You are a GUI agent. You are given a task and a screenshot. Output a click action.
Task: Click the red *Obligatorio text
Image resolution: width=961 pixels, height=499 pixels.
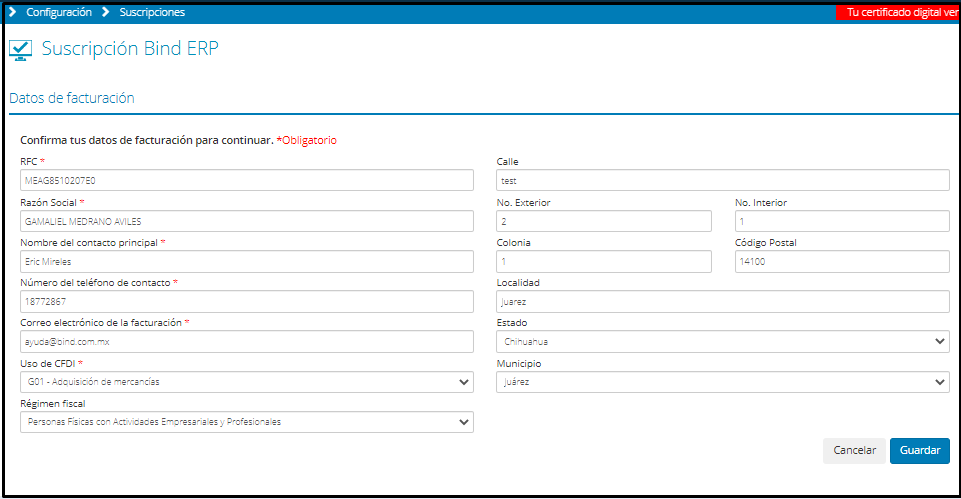[306, 140]
